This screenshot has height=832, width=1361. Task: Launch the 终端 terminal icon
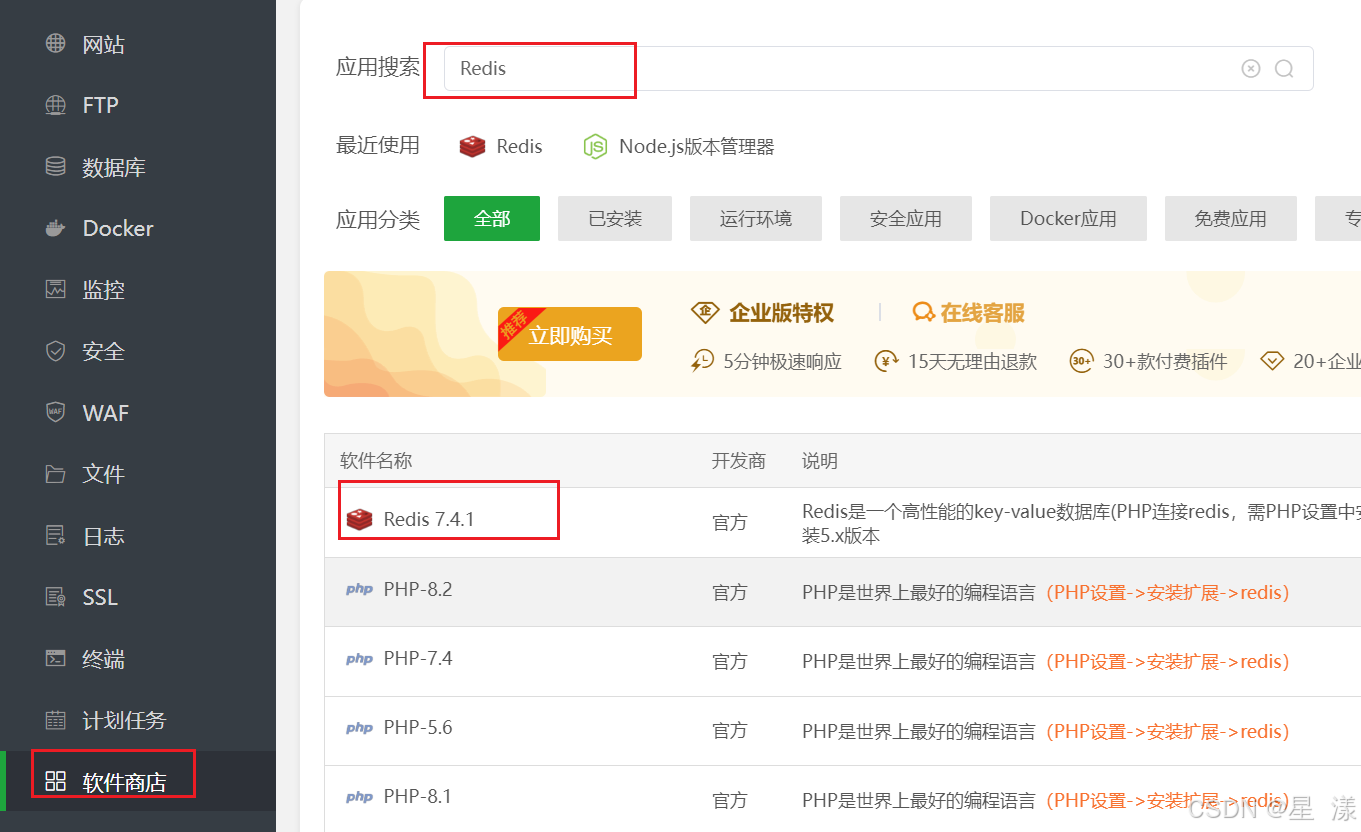56,659
